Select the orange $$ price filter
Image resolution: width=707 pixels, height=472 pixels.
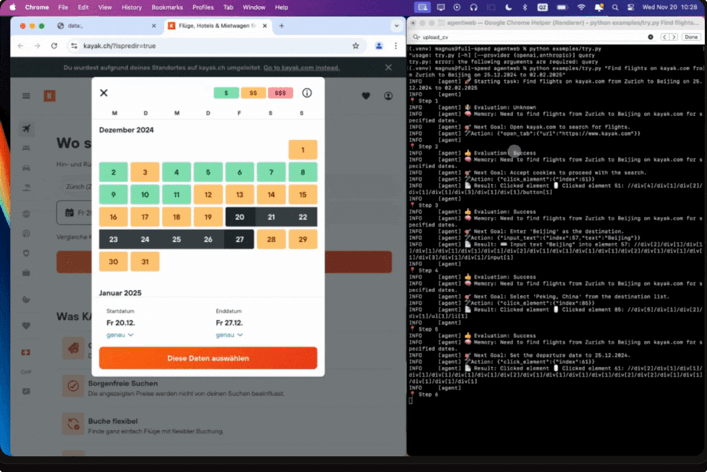[x=253, y=93]
